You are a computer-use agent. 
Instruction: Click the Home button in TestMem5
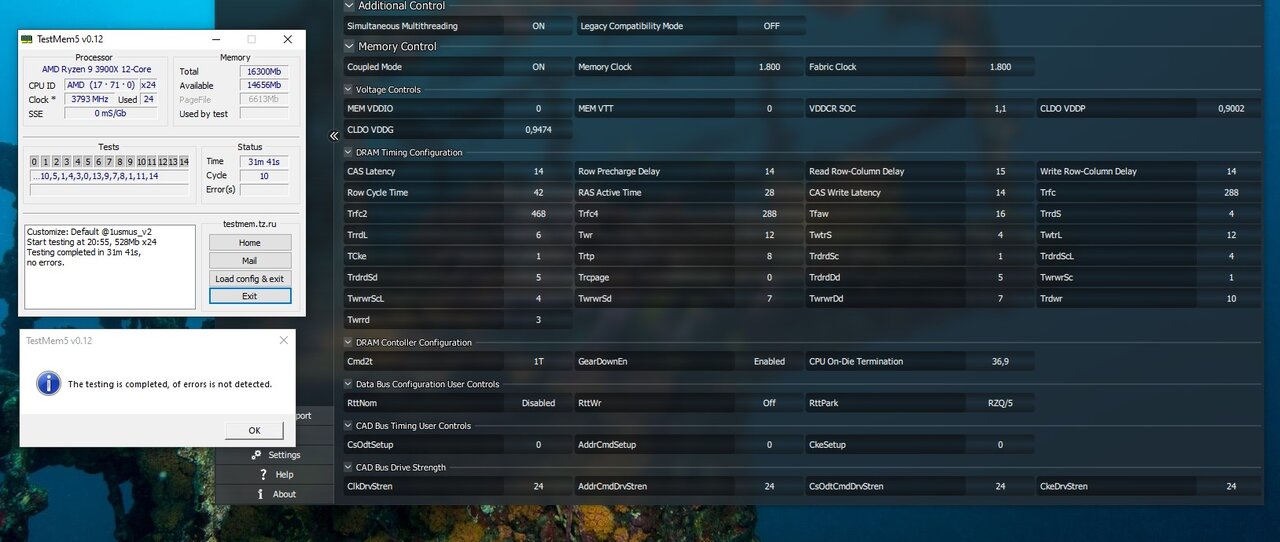[250, 243]
